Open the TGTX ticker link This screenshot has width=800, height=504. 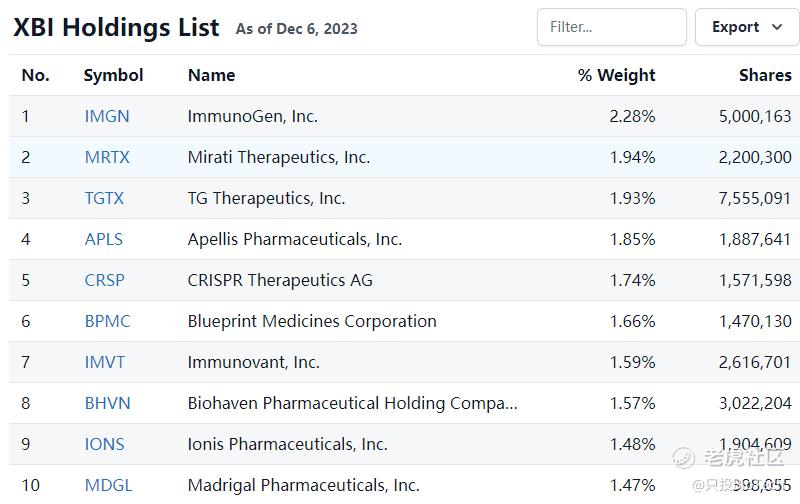(x=104, y=198)
